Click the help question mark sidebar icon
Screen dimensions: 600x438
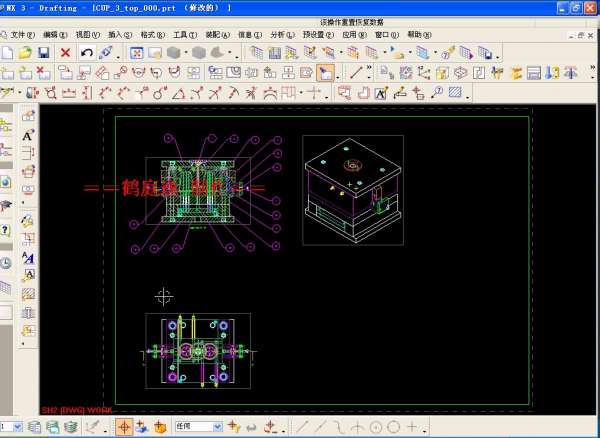click(x=6, y=229)
